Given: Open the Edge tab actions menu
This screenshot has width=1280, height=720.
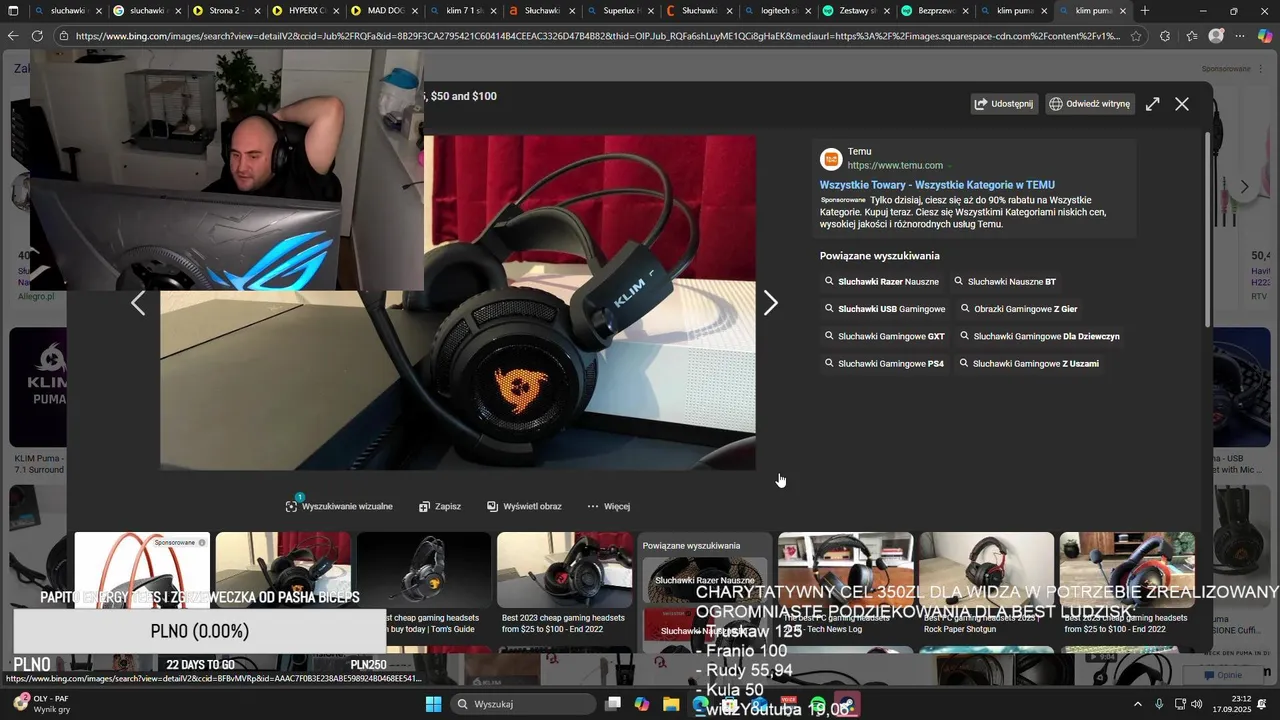Looking at the screenshot, I should tap(14, 11).
